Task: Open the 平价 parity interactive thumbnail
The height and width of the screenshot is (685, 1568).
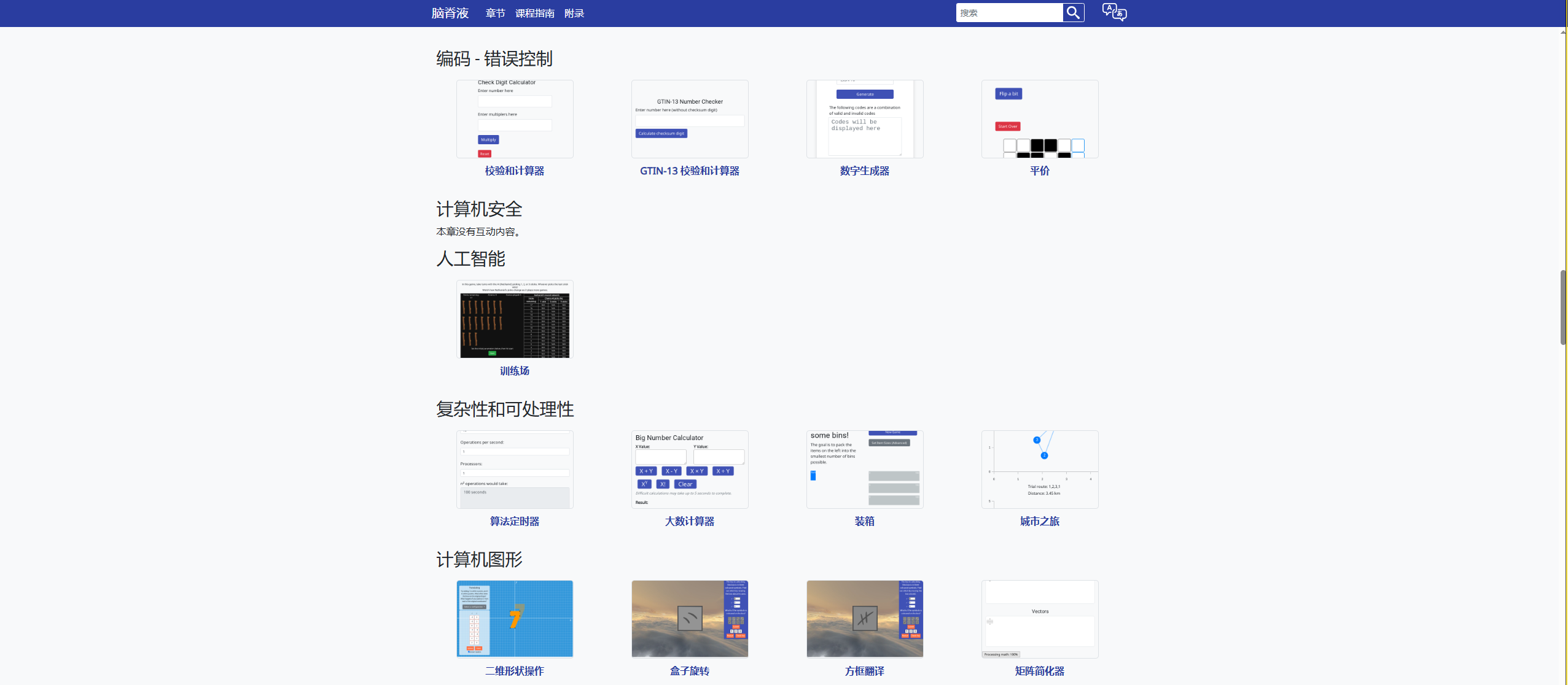Action: point(1039,119)
